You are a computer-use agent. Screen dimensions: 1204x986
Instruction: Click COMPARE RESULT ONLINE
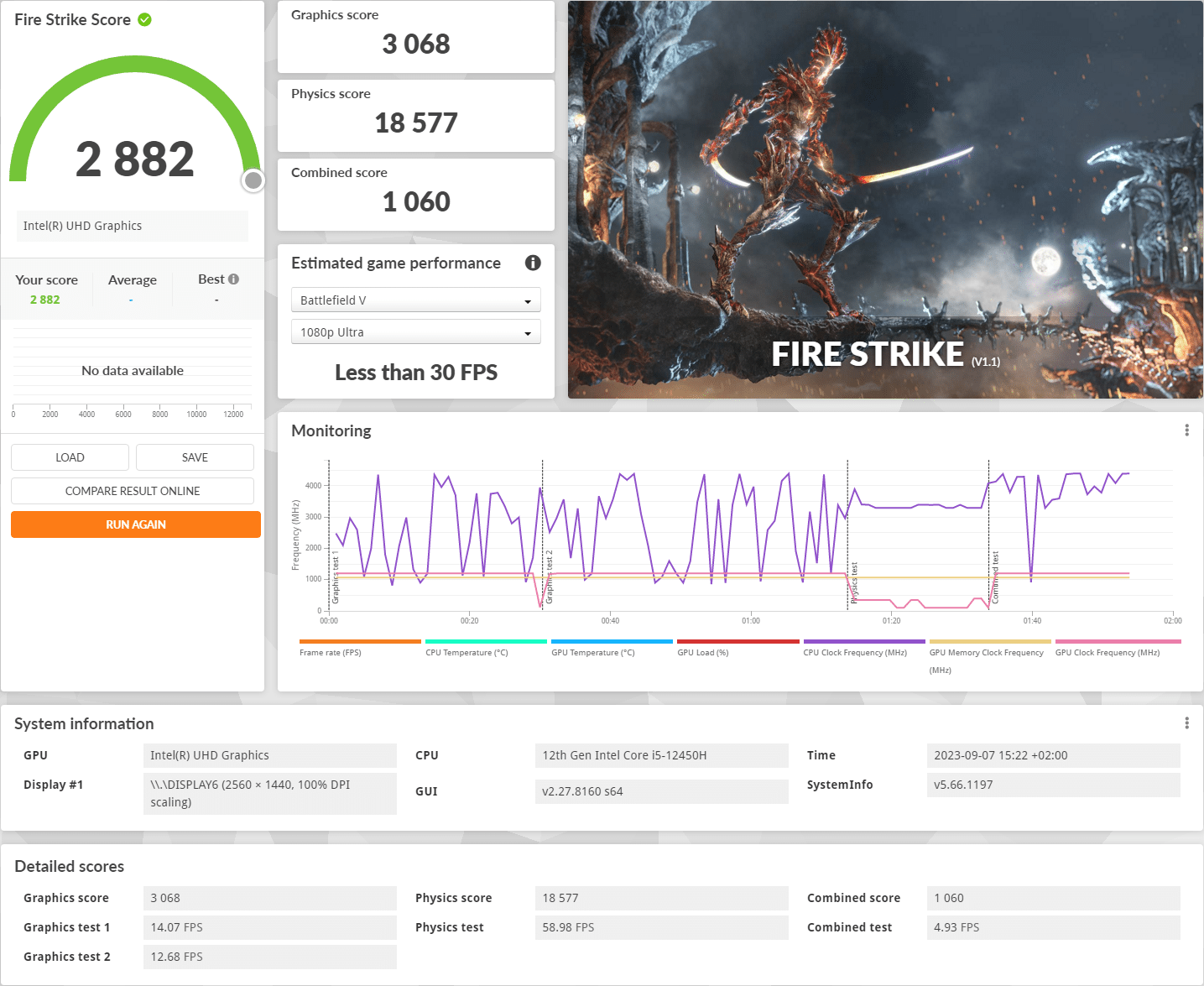click(x=133, y=491)
